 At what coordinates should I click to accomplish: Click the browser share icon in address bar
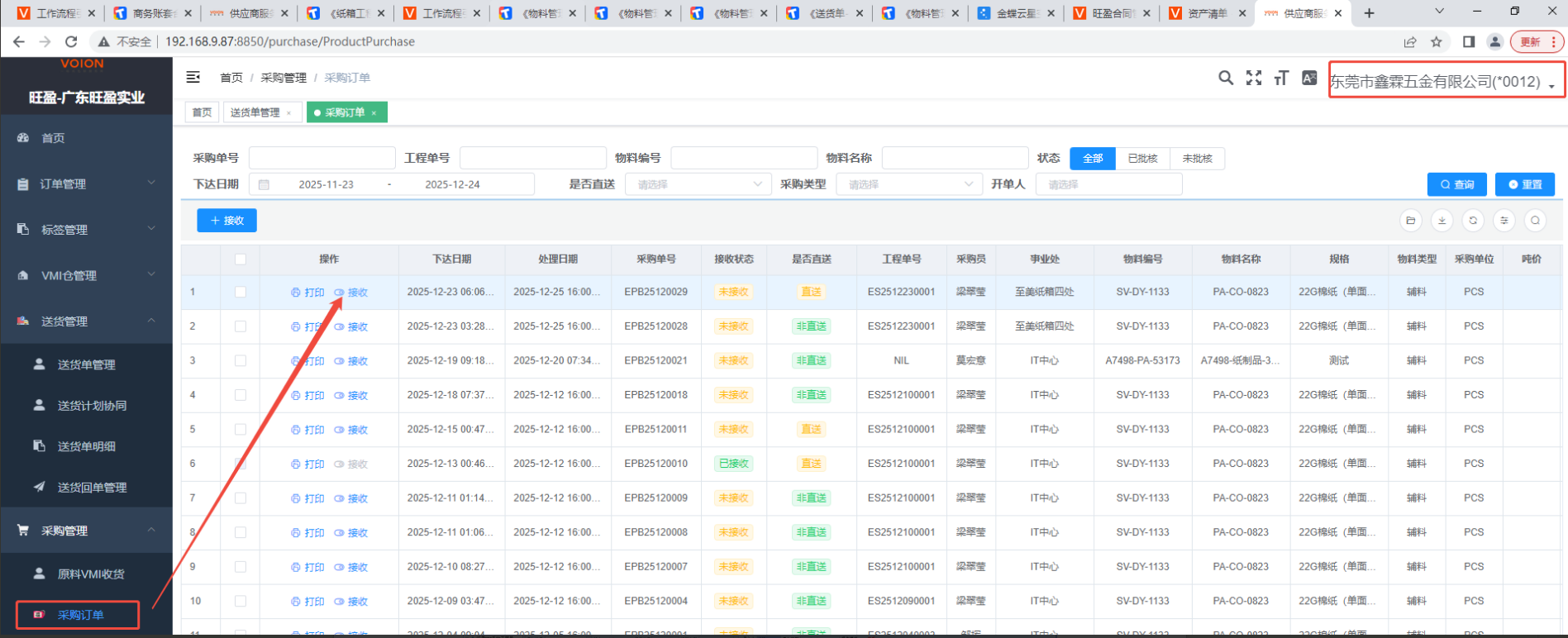pyautogui.click(x=1410, y=41)
